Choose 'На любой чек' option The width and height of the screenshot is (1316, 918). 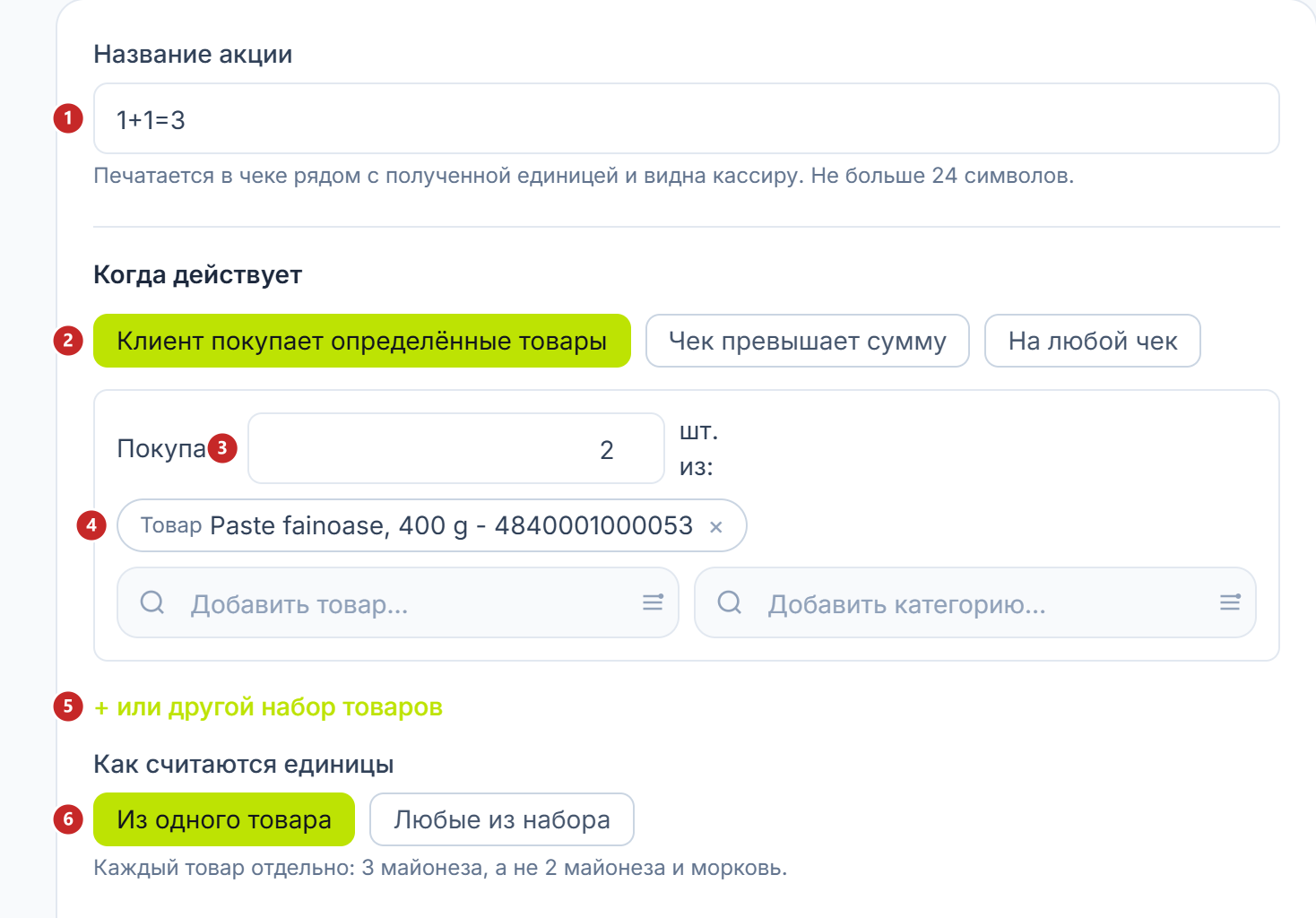coord(1093,341)
